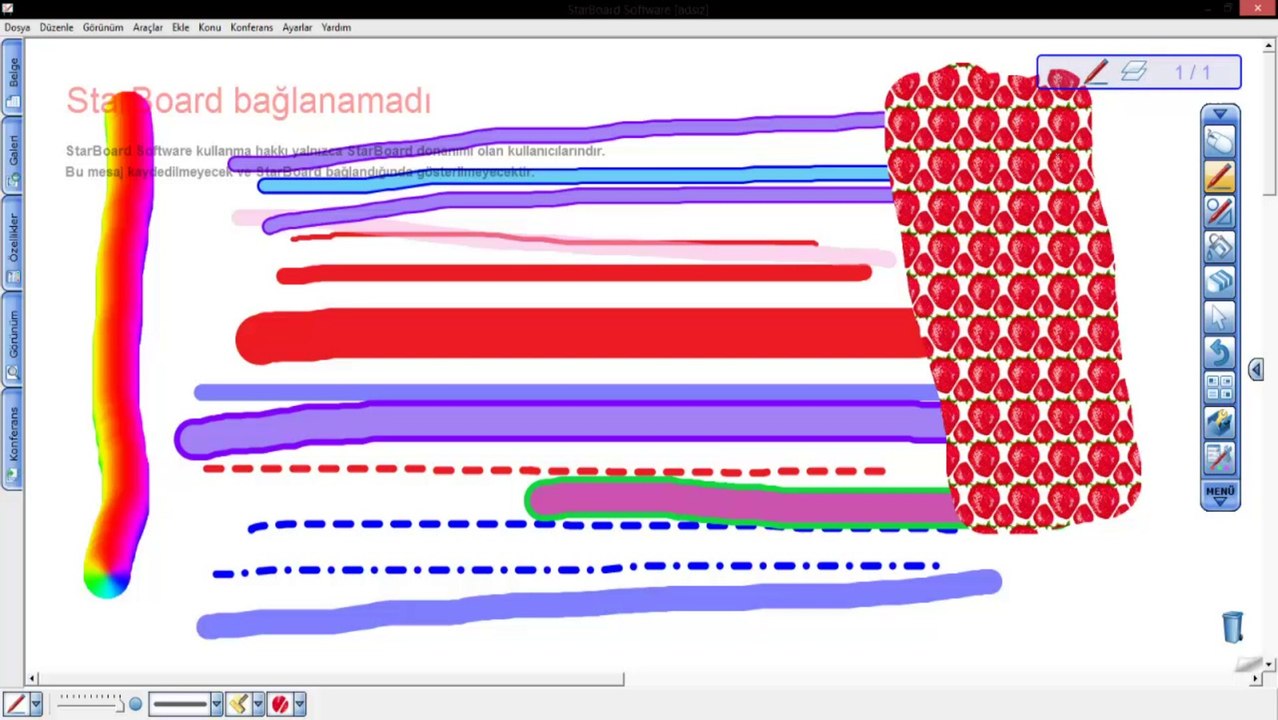Screen dimensions: 1278x720
Task: Click the blue circle thickness preview
Action: click(135, 704)
